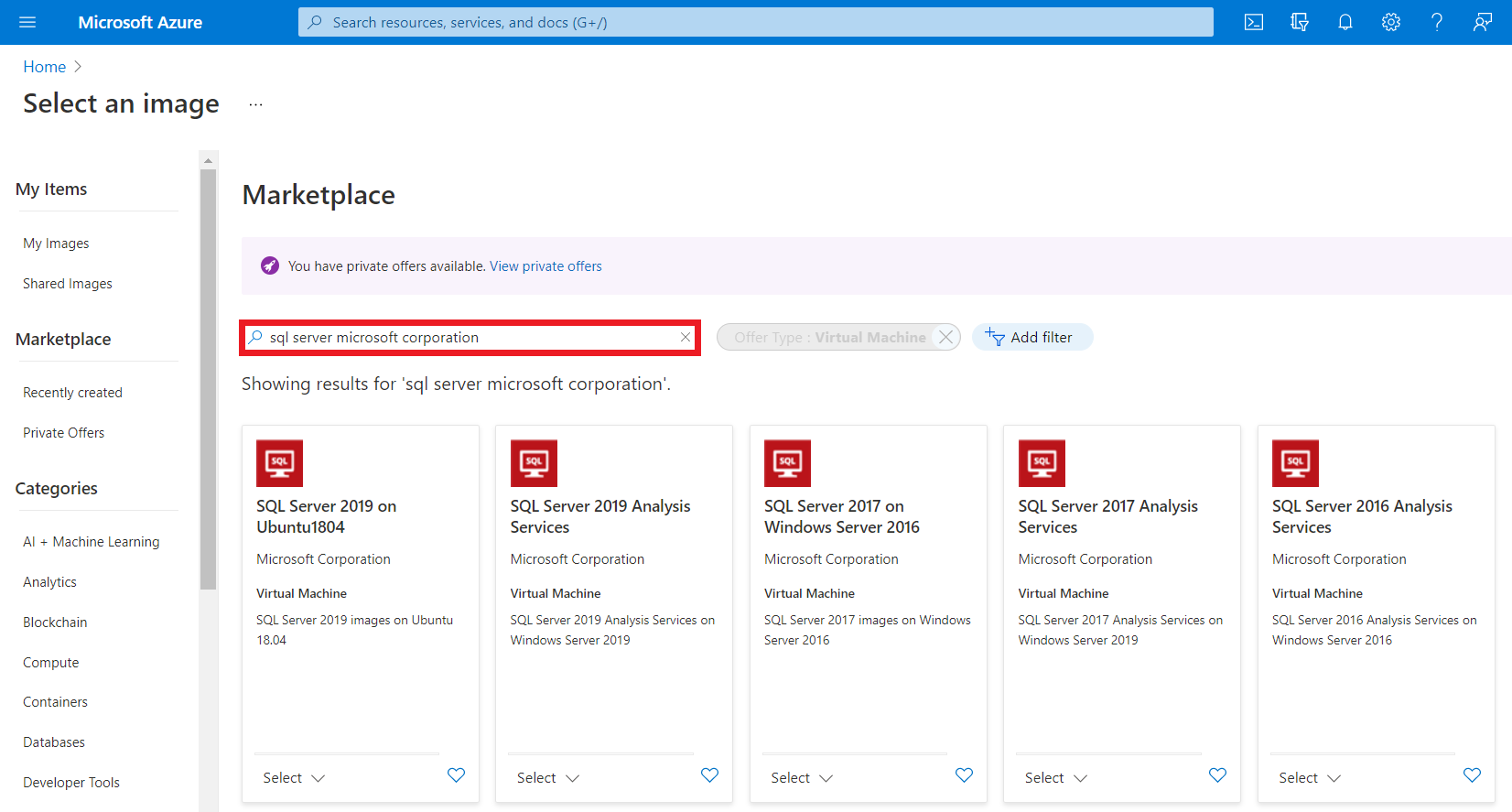The height and width of the screenshot is (812, 1512).
Task: Go to My Images in sidebar
Action: tap(56, 244)
